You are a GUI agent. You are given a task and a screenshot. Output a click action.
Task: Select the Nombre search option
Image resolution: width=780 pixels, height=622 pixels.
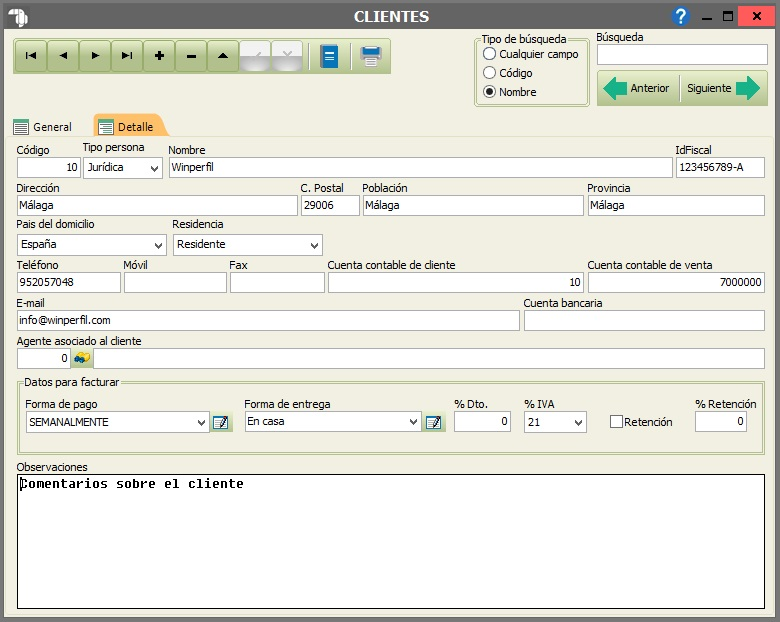510,92
